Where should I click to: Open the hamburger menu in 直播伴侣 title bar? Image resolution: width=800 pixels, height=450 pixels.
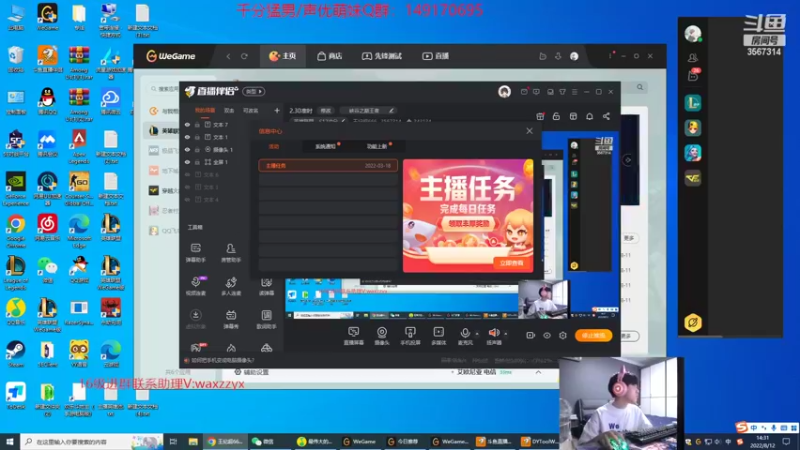[574, 92]
